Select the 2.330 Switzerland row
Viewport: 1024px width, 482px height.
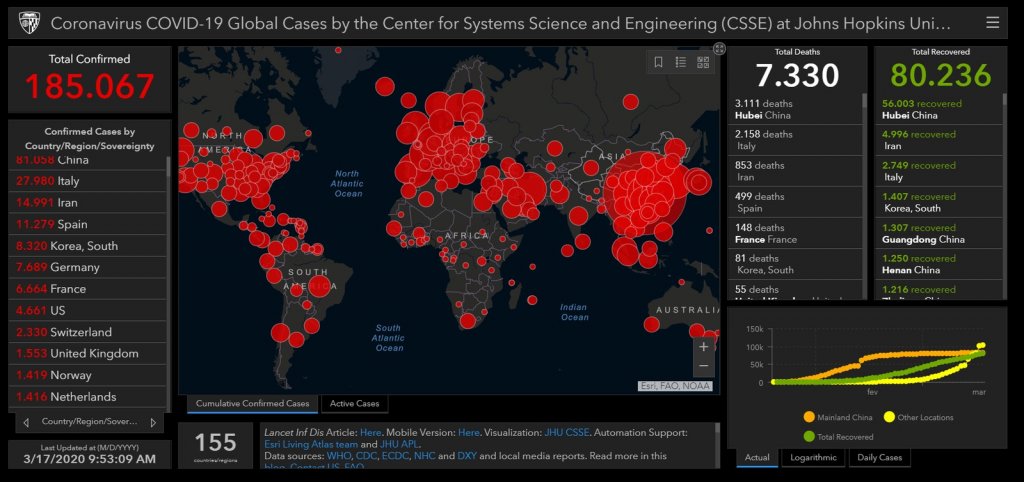pos(88,332)
